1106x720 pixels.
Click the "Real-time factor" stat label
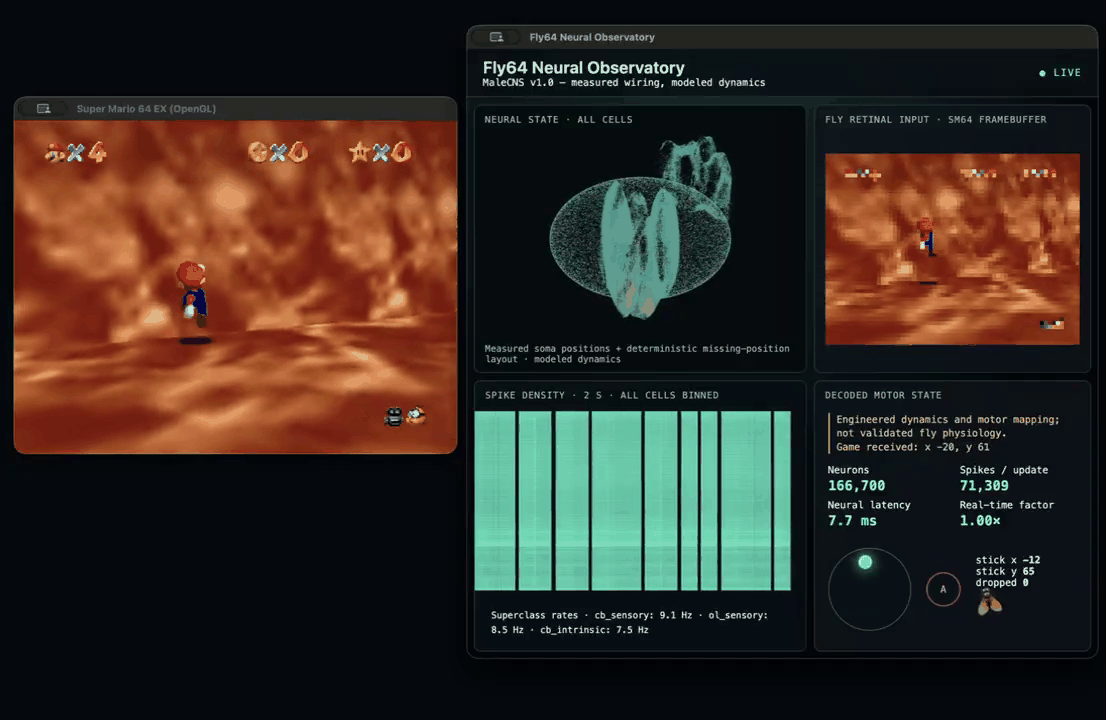click(x=1007, y=505)
